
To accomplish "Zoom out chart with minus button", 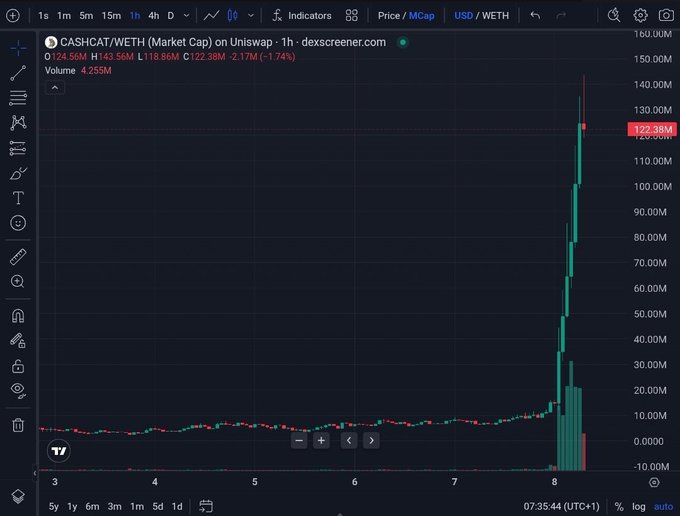I will [x=299, y=441].
